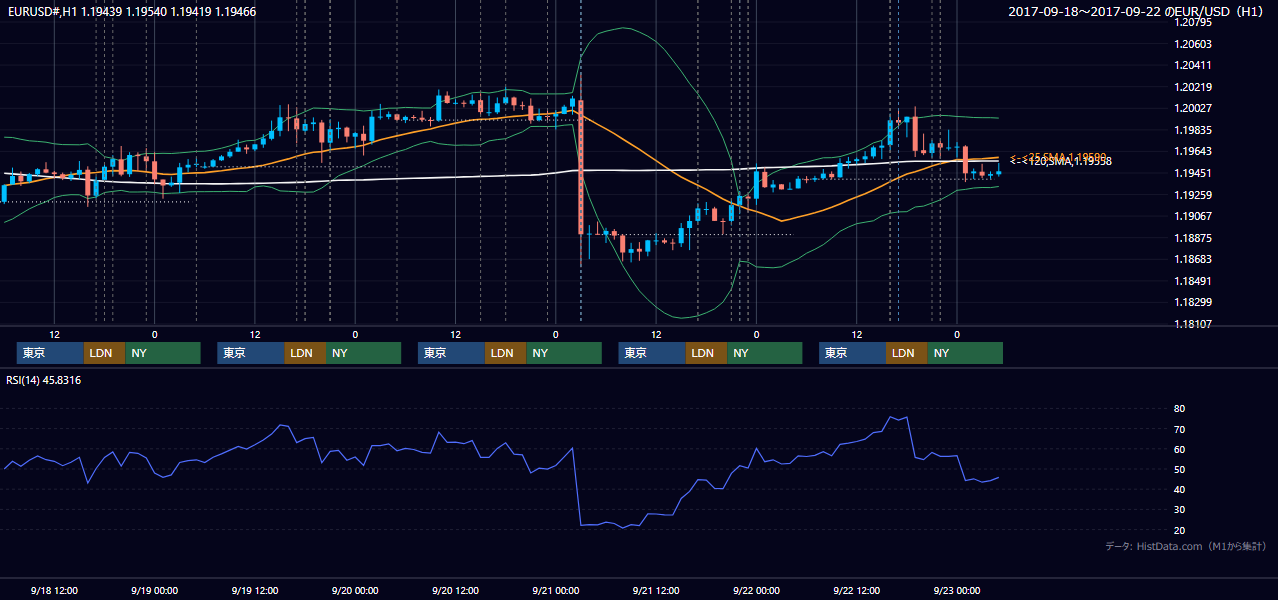Screen dimensions: 1278x600
Task: Click price axis label 1.18299
Action: (x=1194, y=302)
